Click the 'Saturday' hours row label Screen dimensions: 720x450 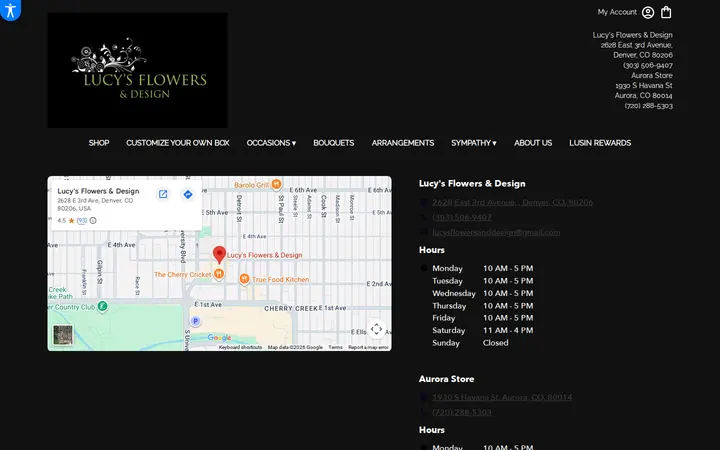point(448,330)
